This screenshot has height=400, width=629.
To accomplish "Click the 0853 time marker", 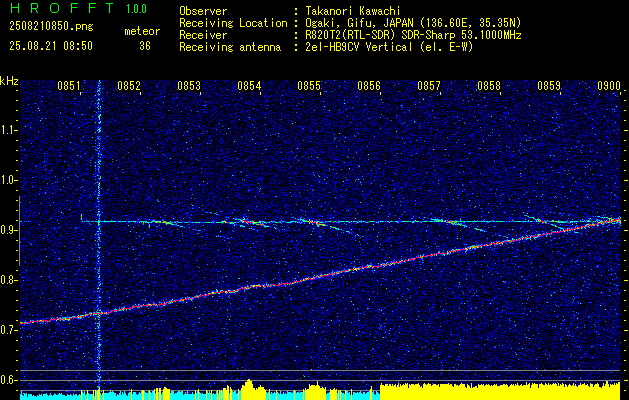I will pos(189,86).
